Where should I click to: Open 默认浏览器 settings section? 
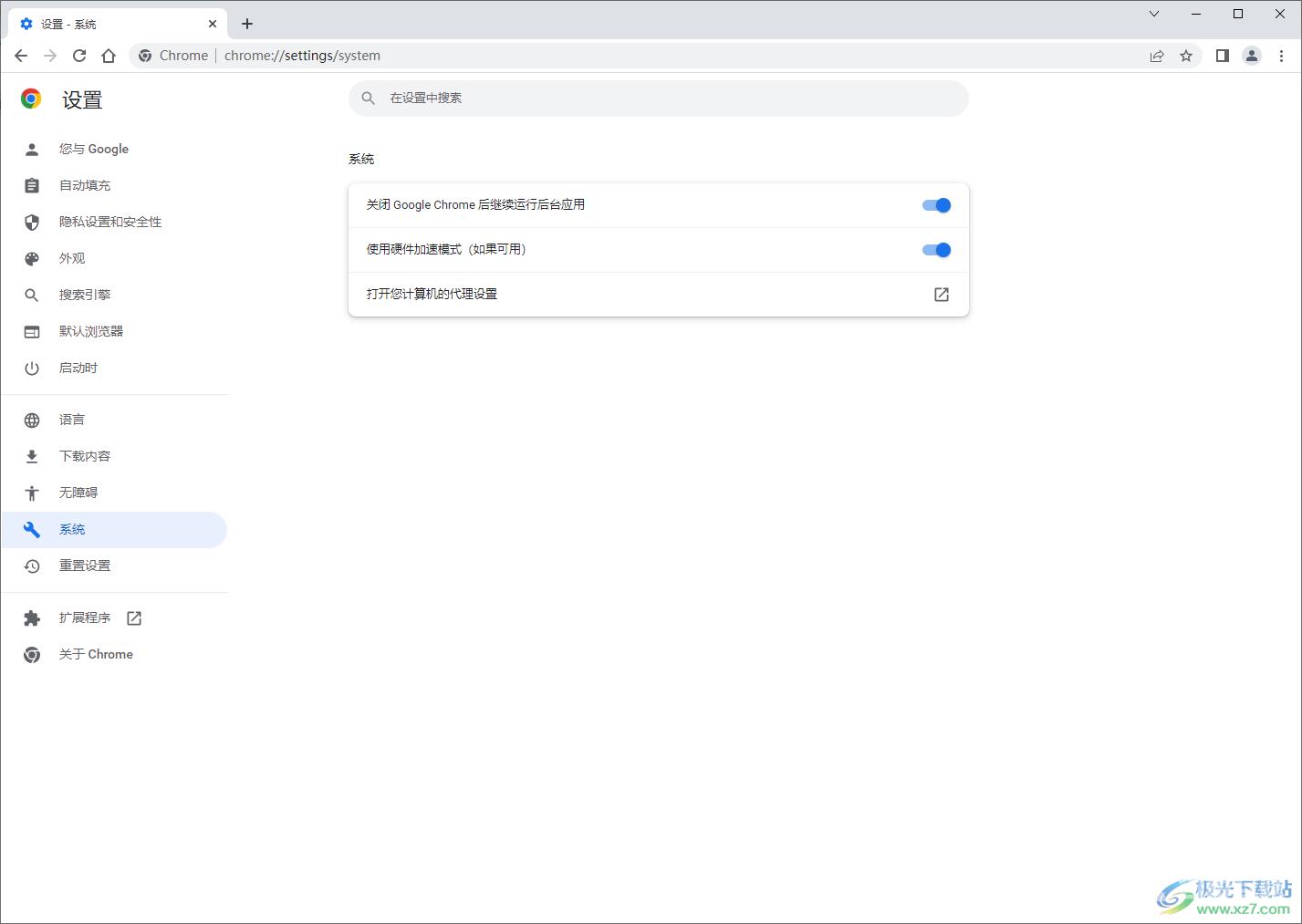tap(114, 331)
